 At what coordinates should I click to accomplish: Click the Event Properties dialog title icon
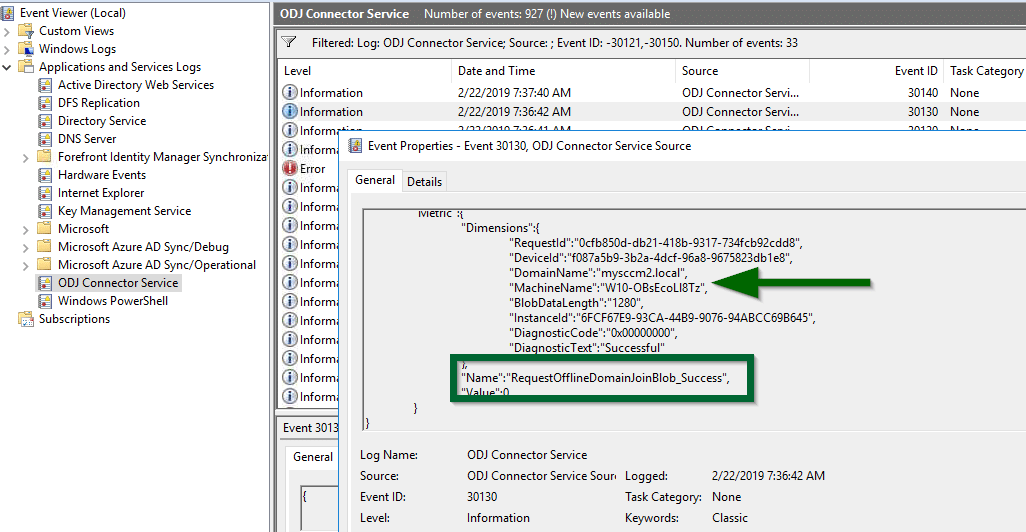pos(355,146)
